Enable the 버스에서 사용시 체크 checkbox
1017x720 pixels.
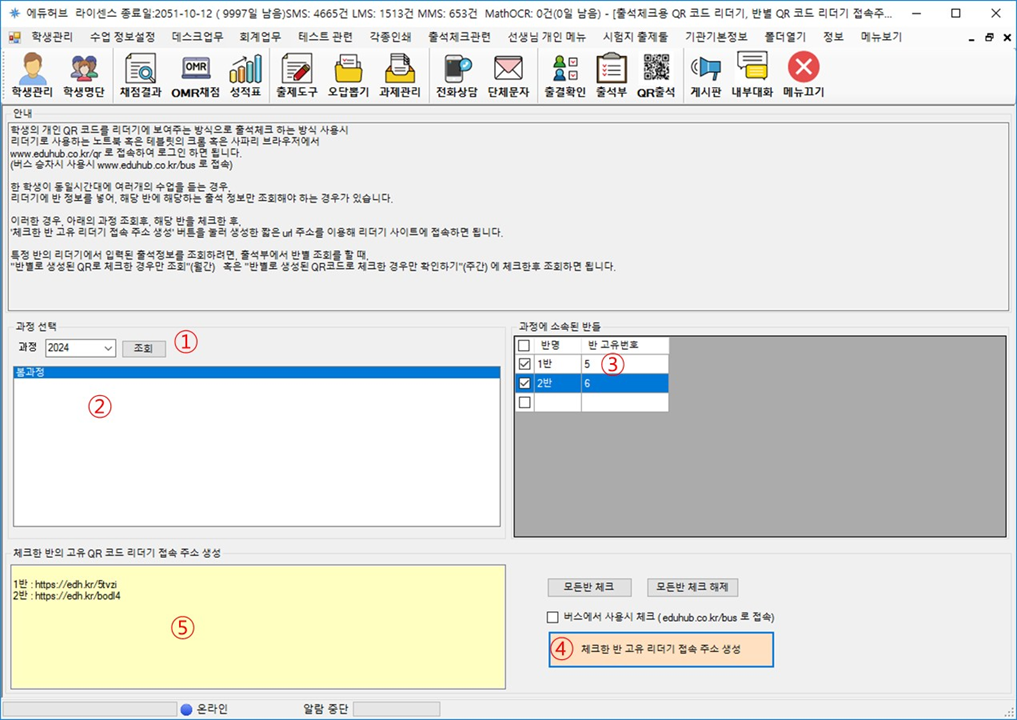[x=553, y=617]
